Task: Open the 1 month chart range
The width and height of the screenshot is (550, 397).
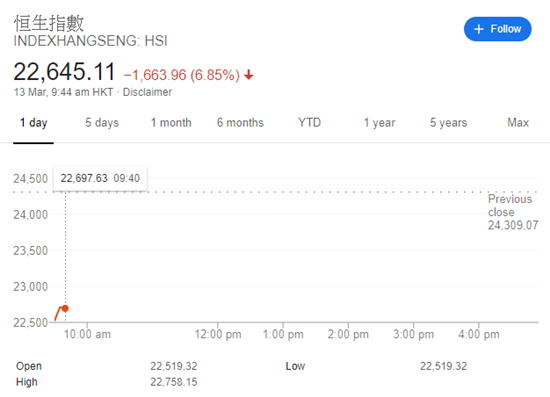Action: [x=171, y=123]
